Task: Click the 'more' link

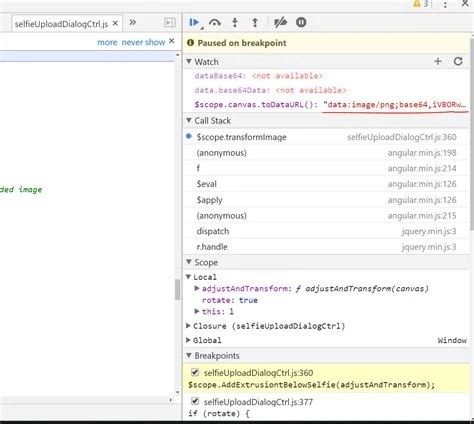Action: click(x=107, y=42)
